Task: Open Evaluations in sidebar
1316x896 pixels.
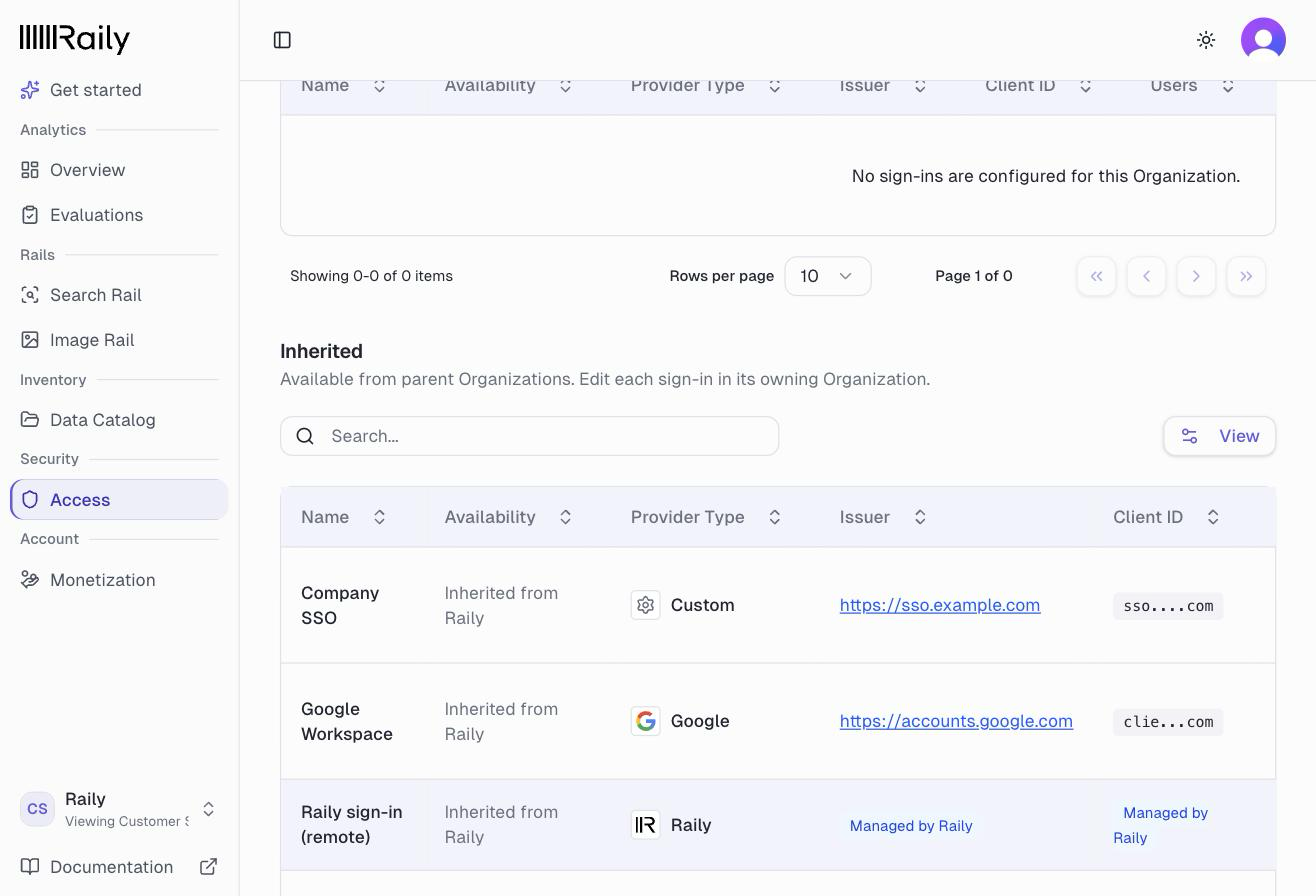Action: (x=119, y=215)
